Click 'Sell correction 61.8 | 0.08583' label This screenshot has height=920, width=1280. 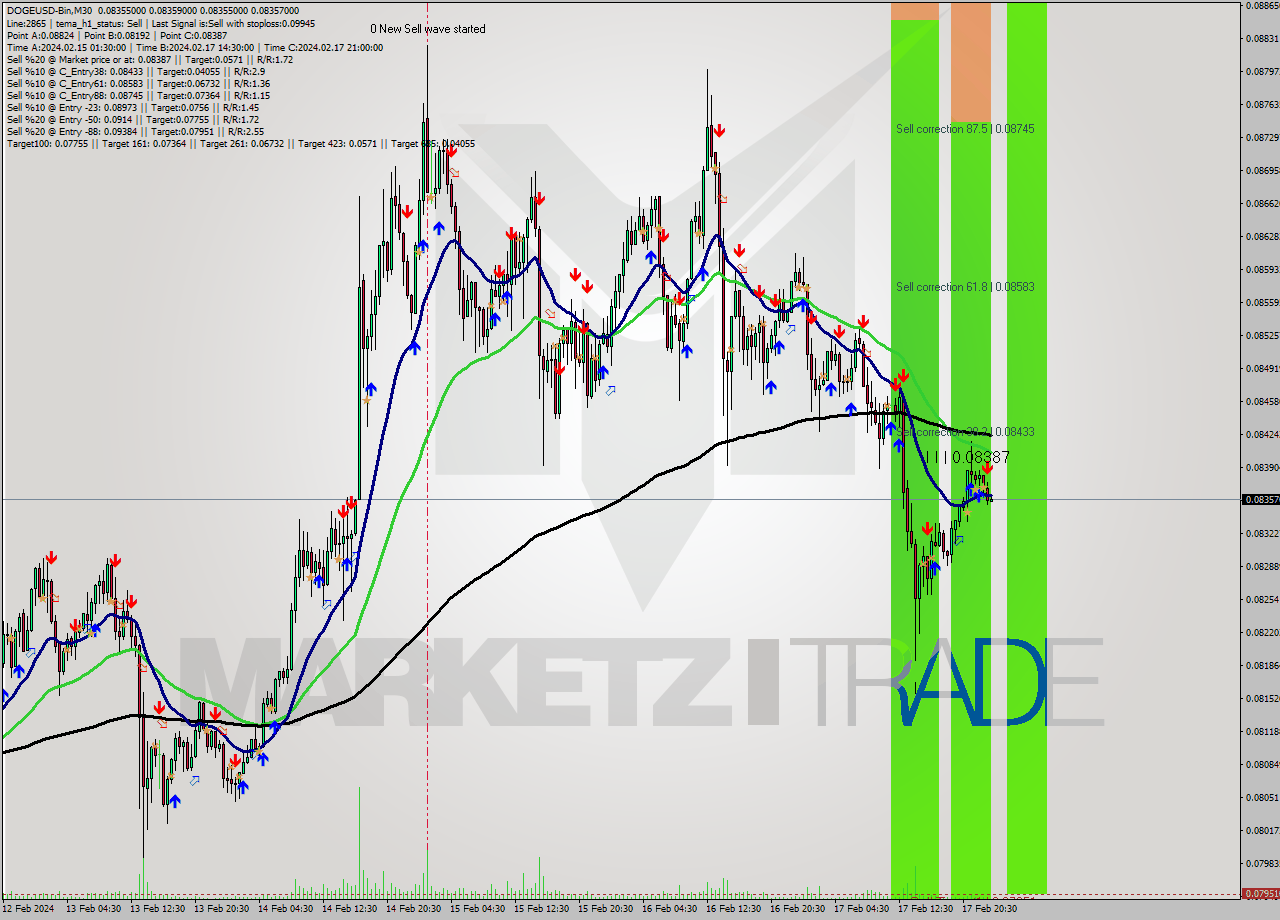(x=965, y=287)
